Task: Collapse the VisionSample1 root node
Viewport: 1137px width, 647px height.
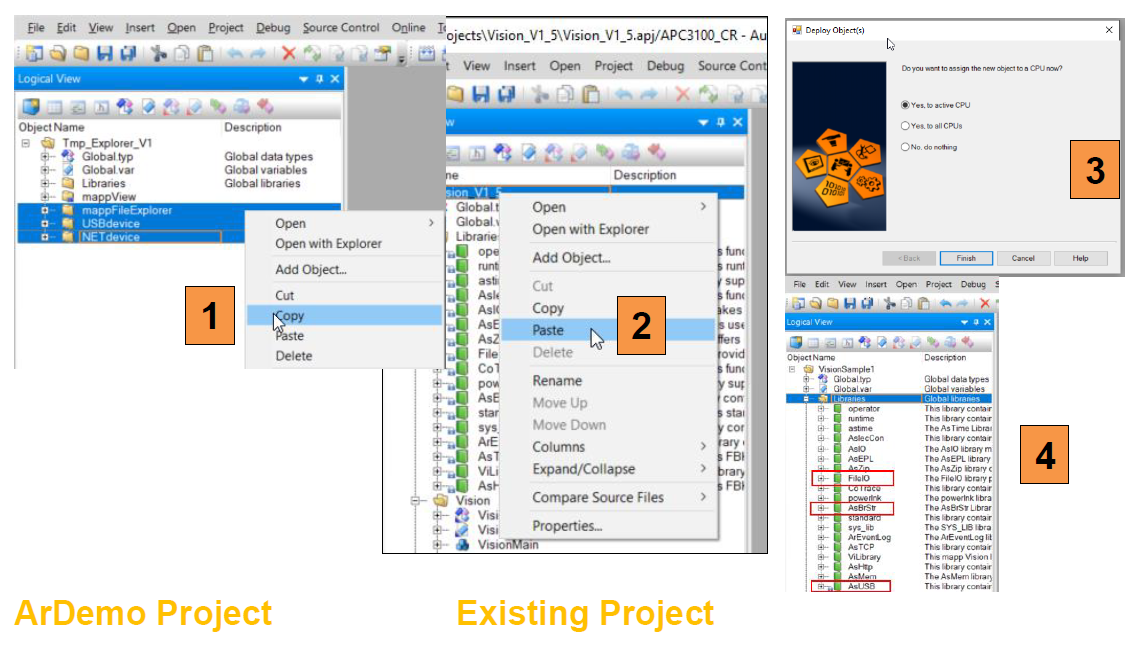Action: [792, 369]
